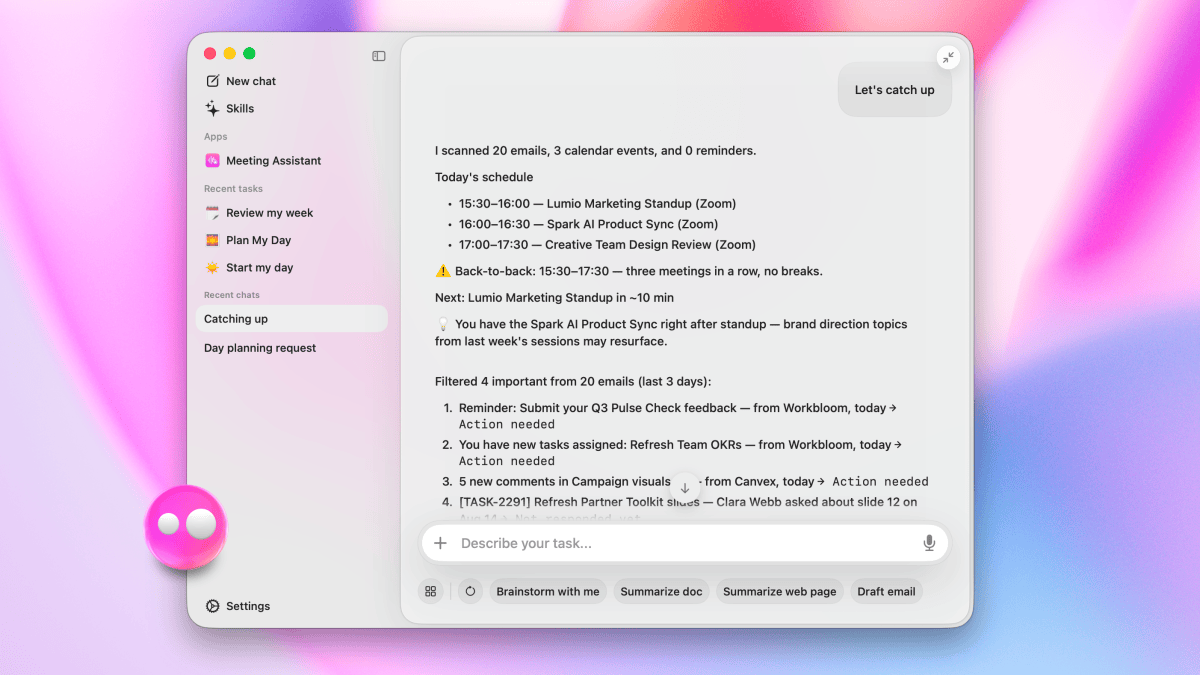Click the Start my day sun icon
1200x675 pixels.
212,267
